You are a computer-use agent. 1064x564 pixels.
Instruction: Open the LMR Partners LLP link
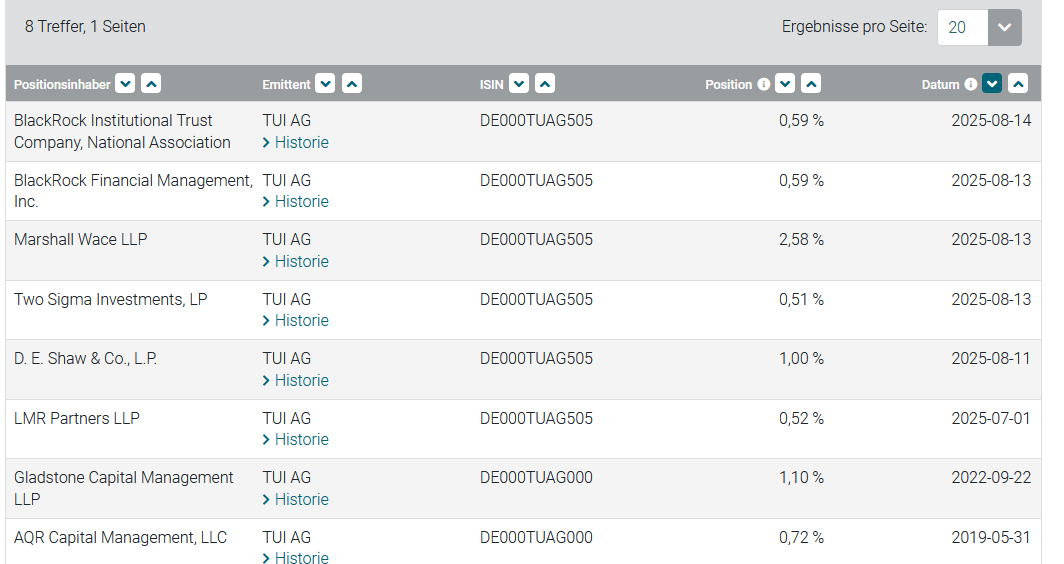coord(77,418)
